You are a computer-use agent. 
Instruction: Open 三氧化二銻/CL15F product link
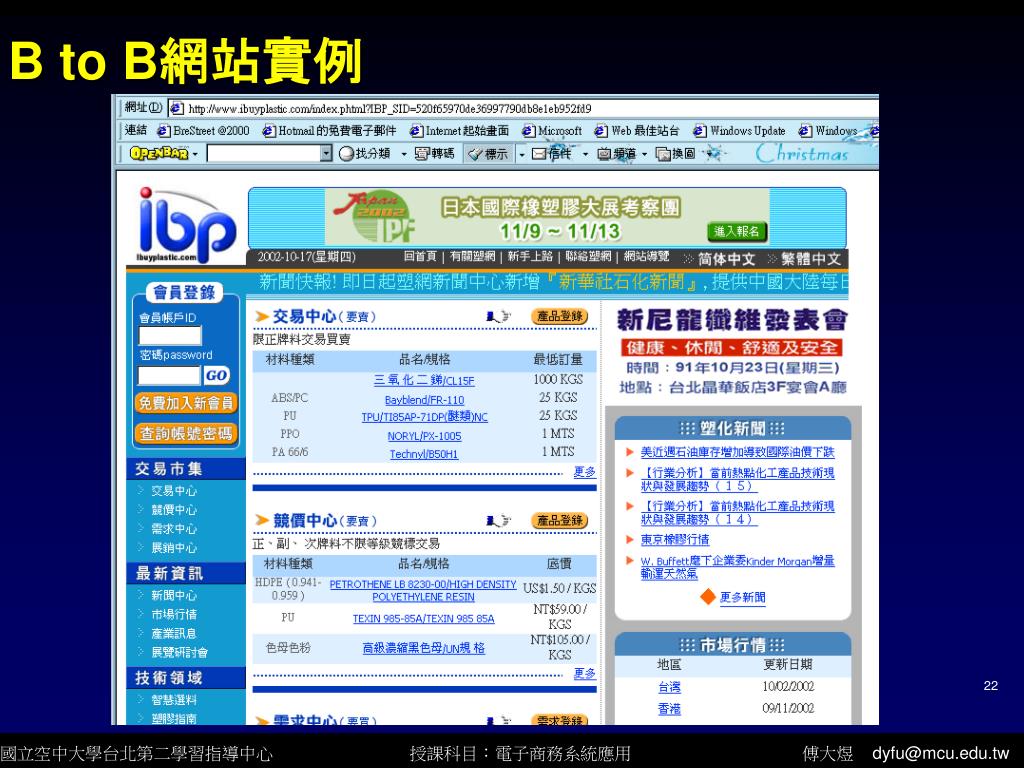click(424, 380)
